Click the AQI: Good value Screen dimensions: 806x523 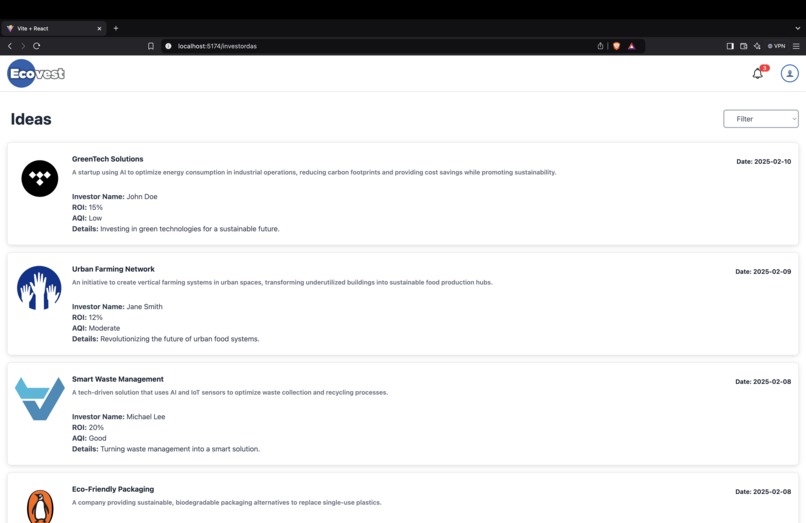pos(89,438)
